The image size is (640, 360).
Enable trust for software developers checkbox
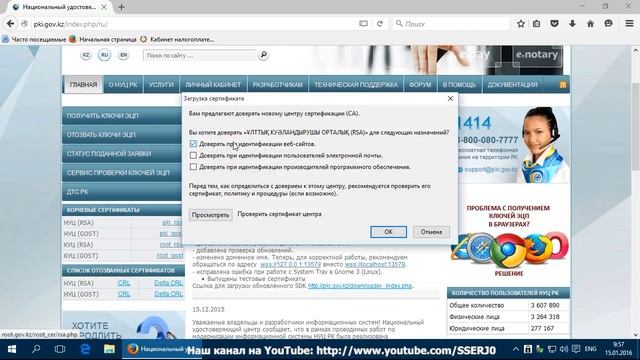pos(193,167)
